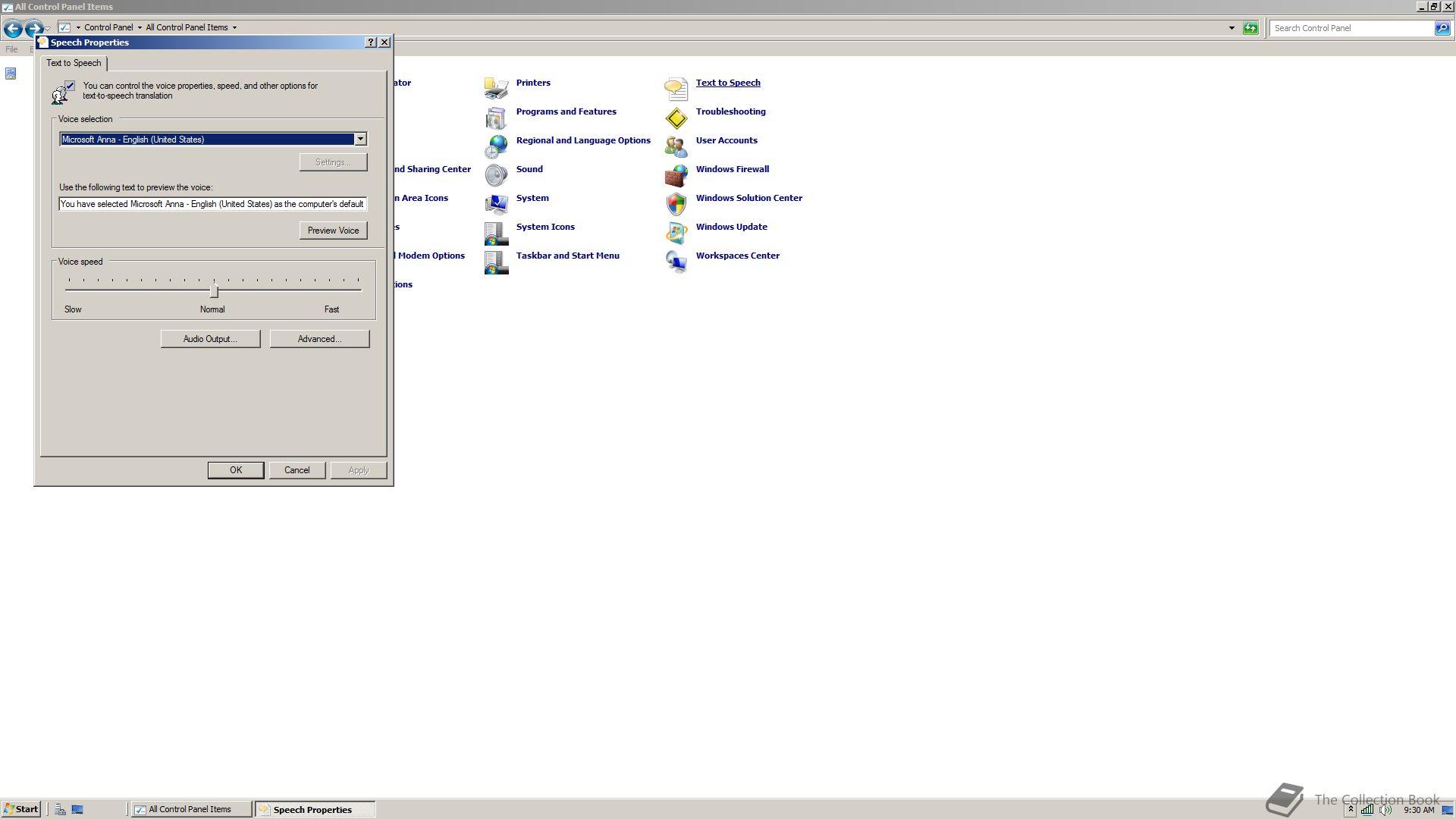1456x819 pixels.
Task: Click the text-to-speech illustration icon in the dialog
Action: pos(63,92)
